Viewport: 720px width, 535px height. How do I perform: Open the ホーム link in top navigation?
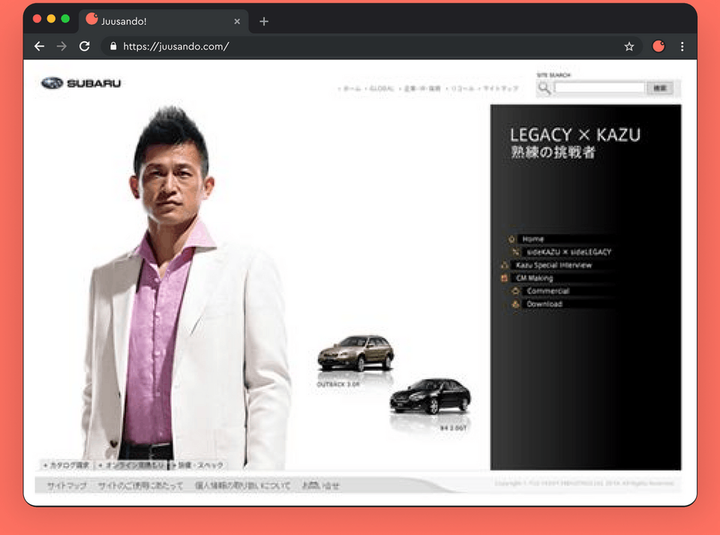(x=352, y=89)
